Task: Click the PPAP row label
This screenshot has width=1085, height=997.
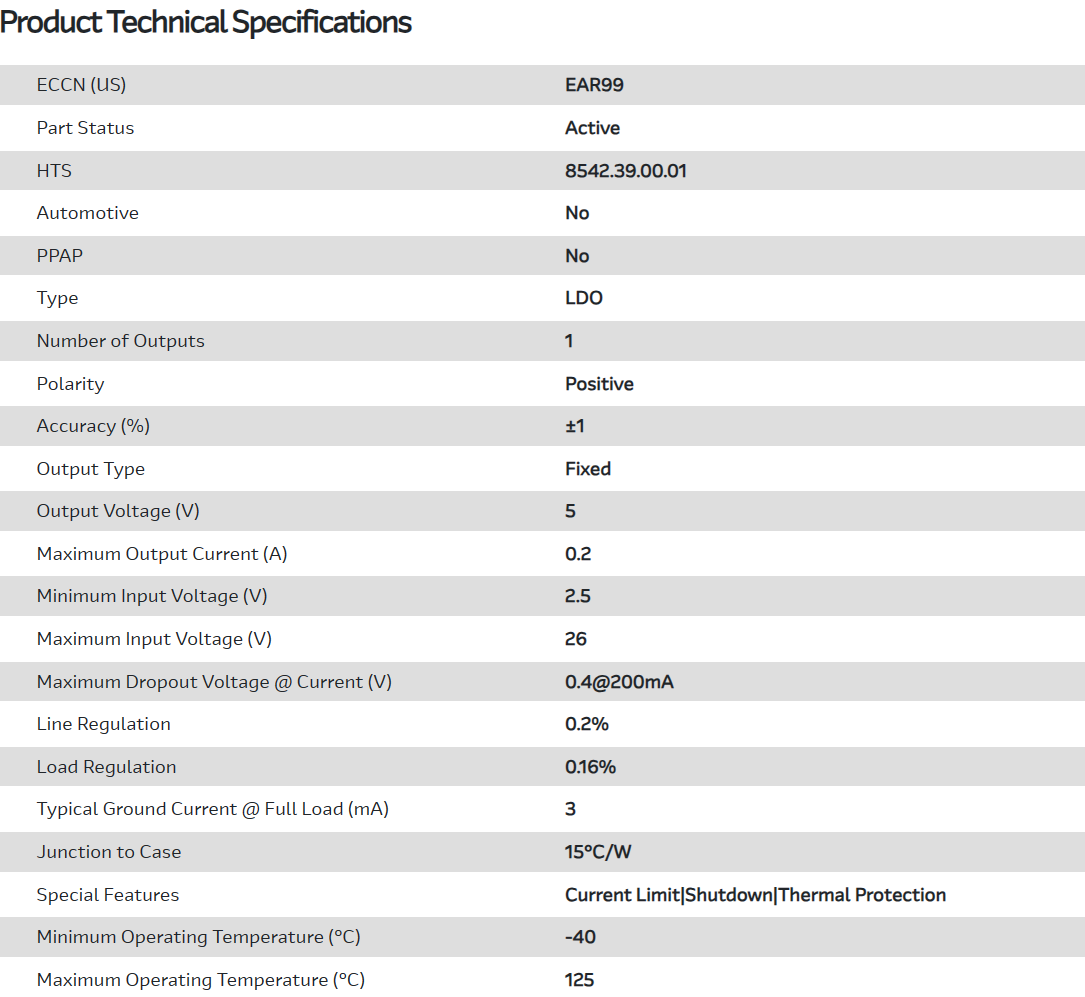Action: coord(59,256)
